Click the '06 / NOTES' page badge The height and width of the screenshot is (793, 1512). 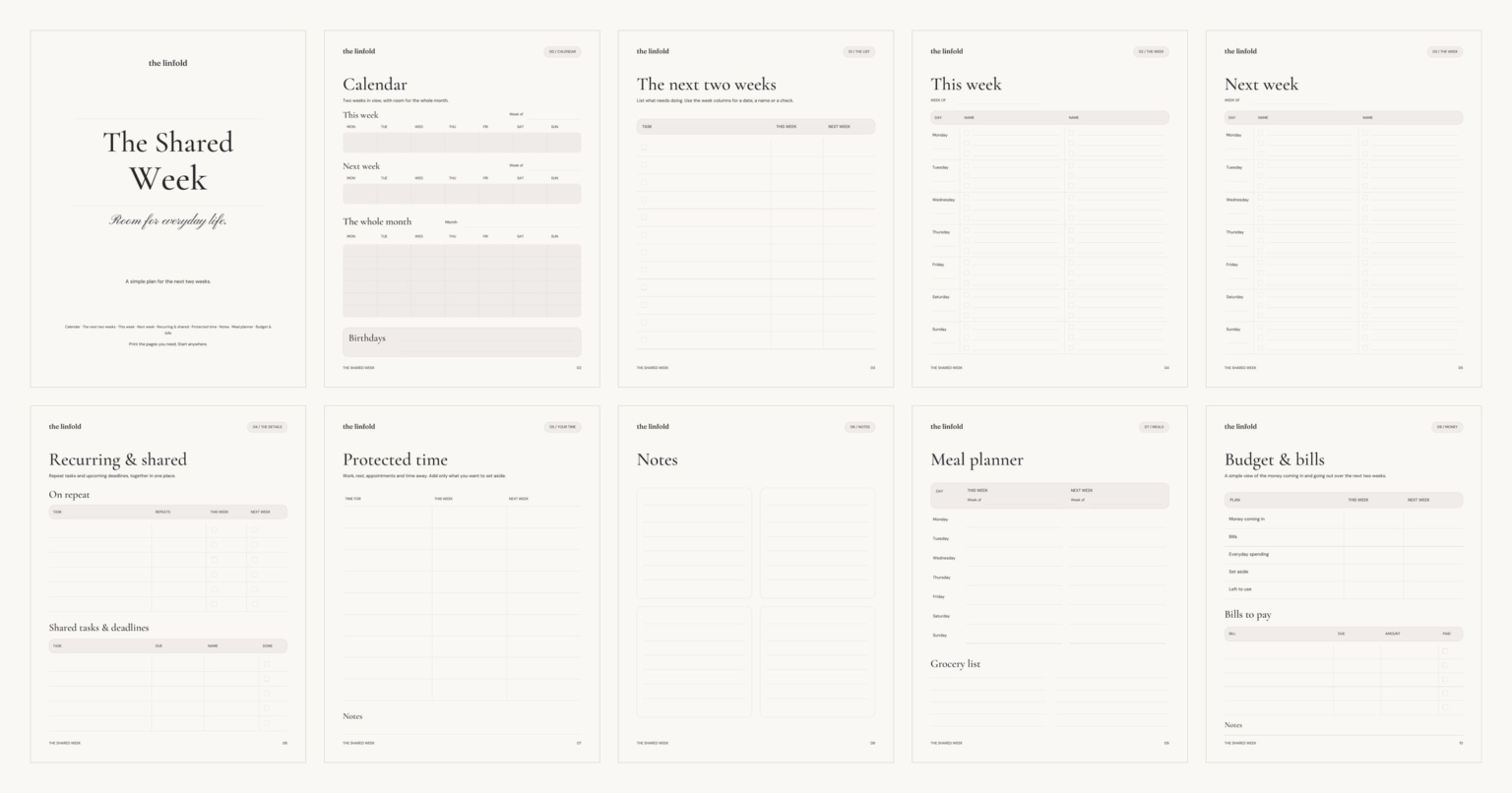click(859, 427)
